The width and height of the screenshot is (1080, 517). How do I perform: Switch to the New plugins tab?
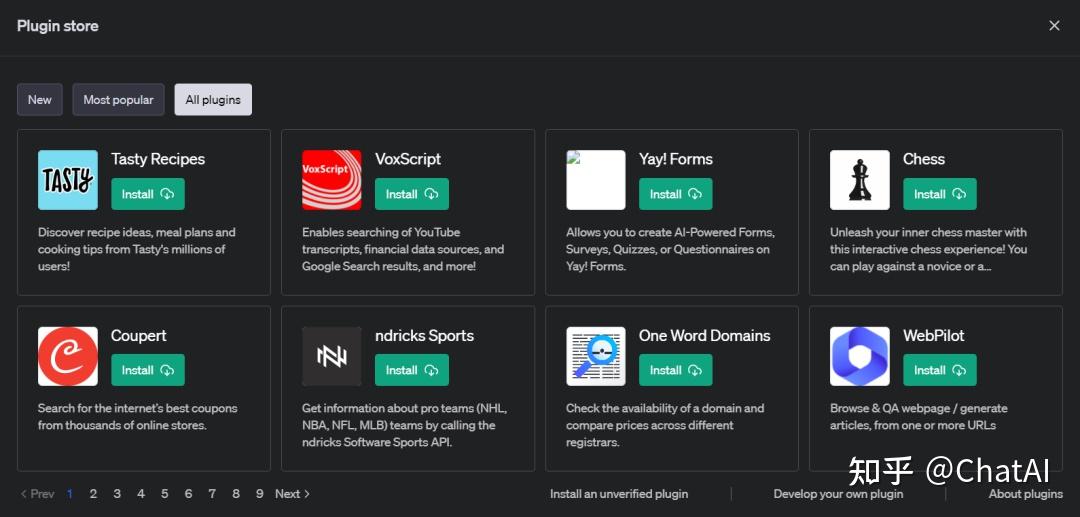click(40, 100)
